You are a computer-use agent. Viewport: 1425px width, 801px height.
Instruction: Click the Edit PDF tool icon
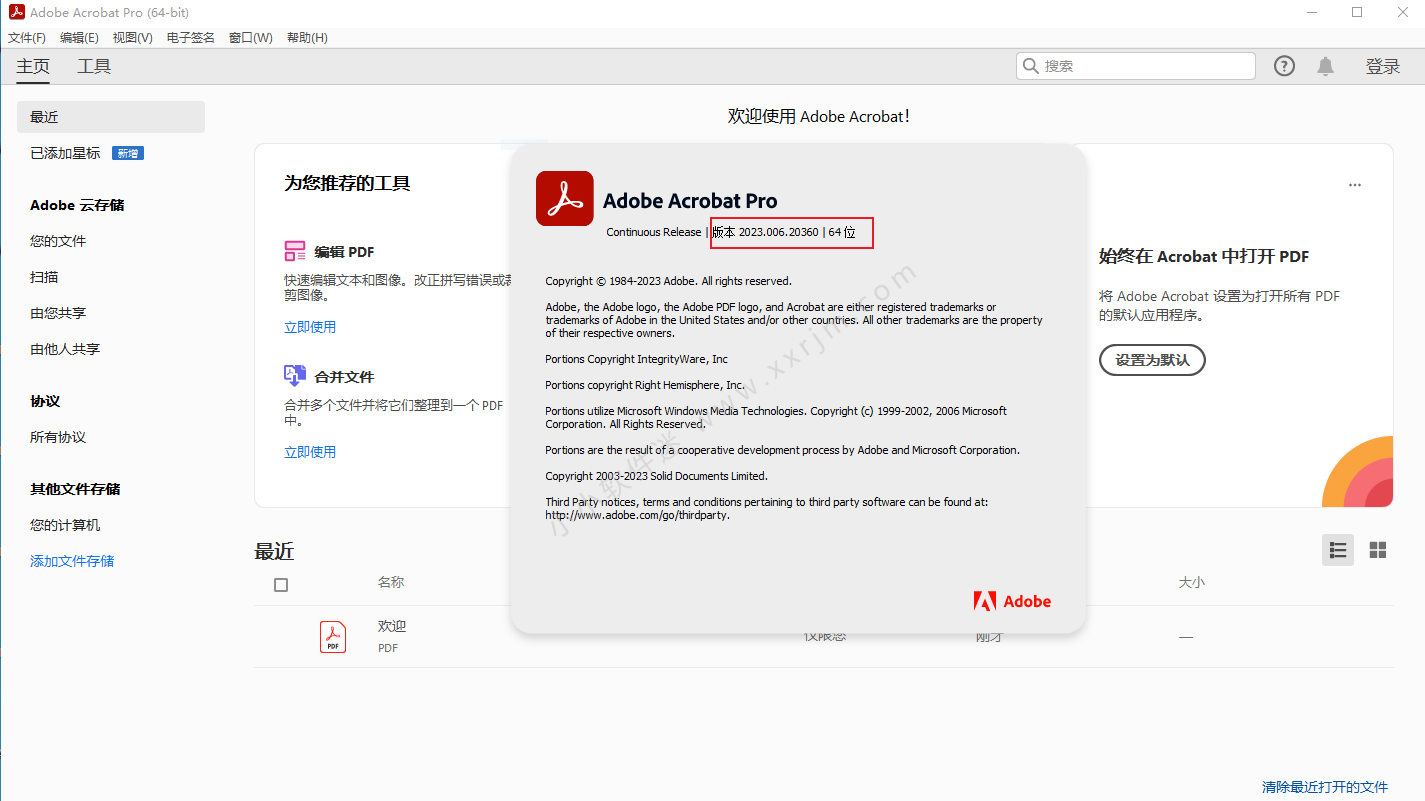point(295,251)
